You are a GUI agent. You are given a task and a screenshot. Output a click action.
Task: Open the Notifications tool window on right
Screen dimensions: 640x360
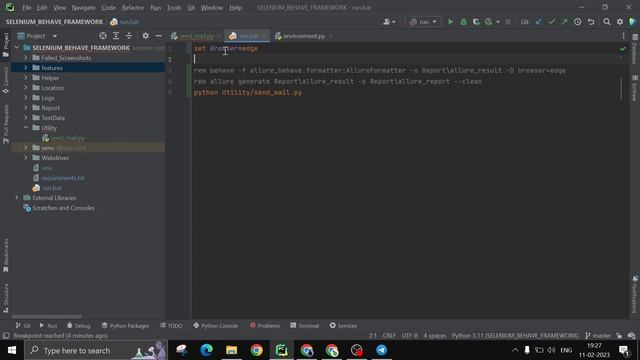(x=635, y=295)
